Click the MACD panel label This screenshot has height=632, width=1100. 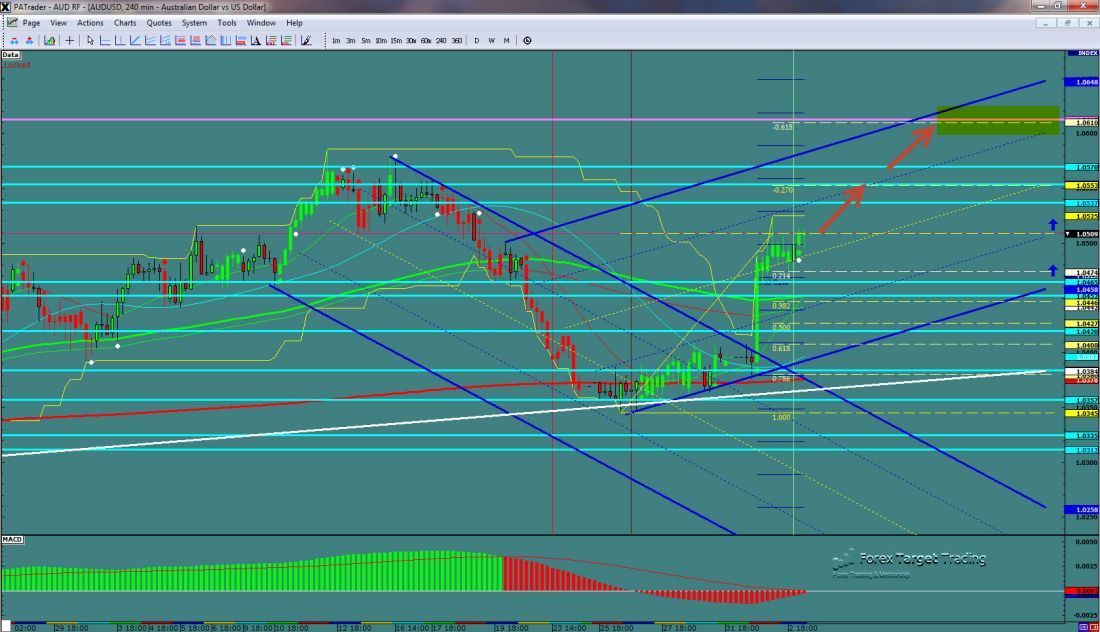[x=13, y=540]
